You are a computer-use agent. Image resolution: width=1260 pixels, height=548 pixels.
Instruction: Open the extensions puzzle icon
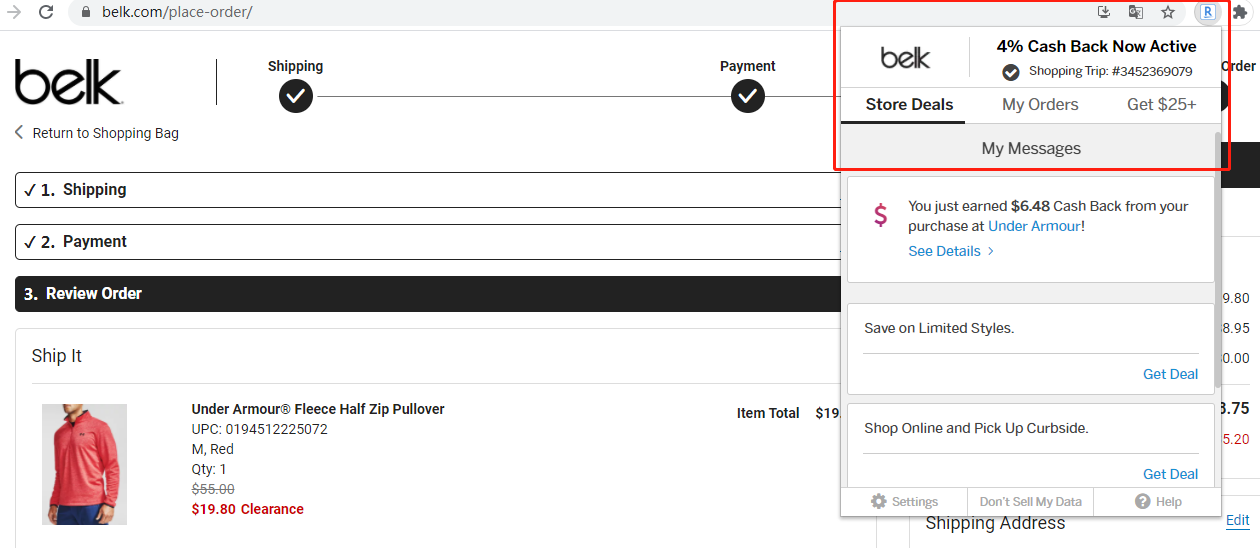(x=1240, y=12)
